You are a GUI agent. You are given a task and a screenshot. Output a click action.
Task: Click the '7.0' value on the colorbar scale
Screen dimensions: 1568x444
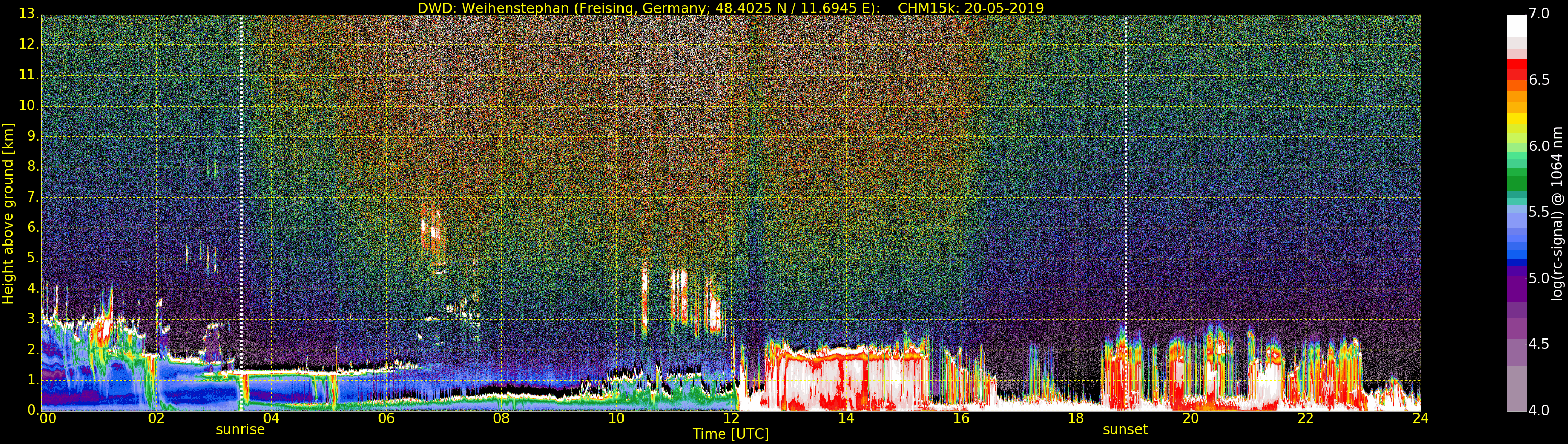click(x=1539, y=14)
